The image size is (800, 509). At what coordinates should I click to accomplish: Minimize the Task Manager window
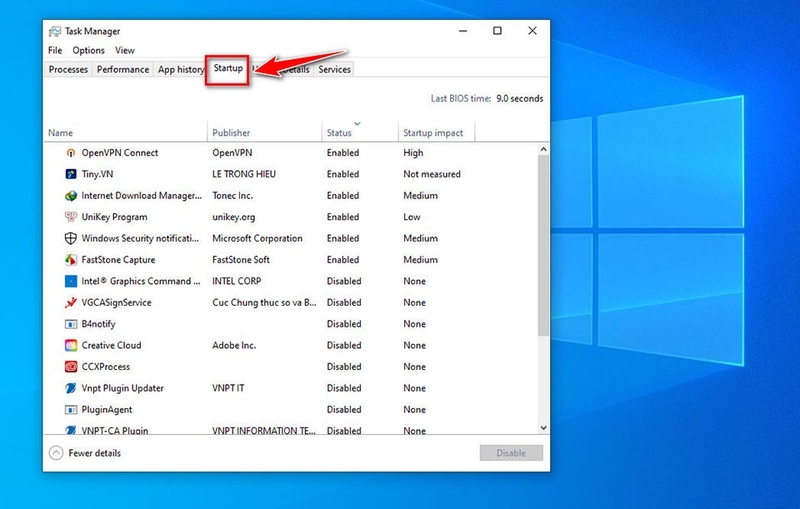point(463,31)
